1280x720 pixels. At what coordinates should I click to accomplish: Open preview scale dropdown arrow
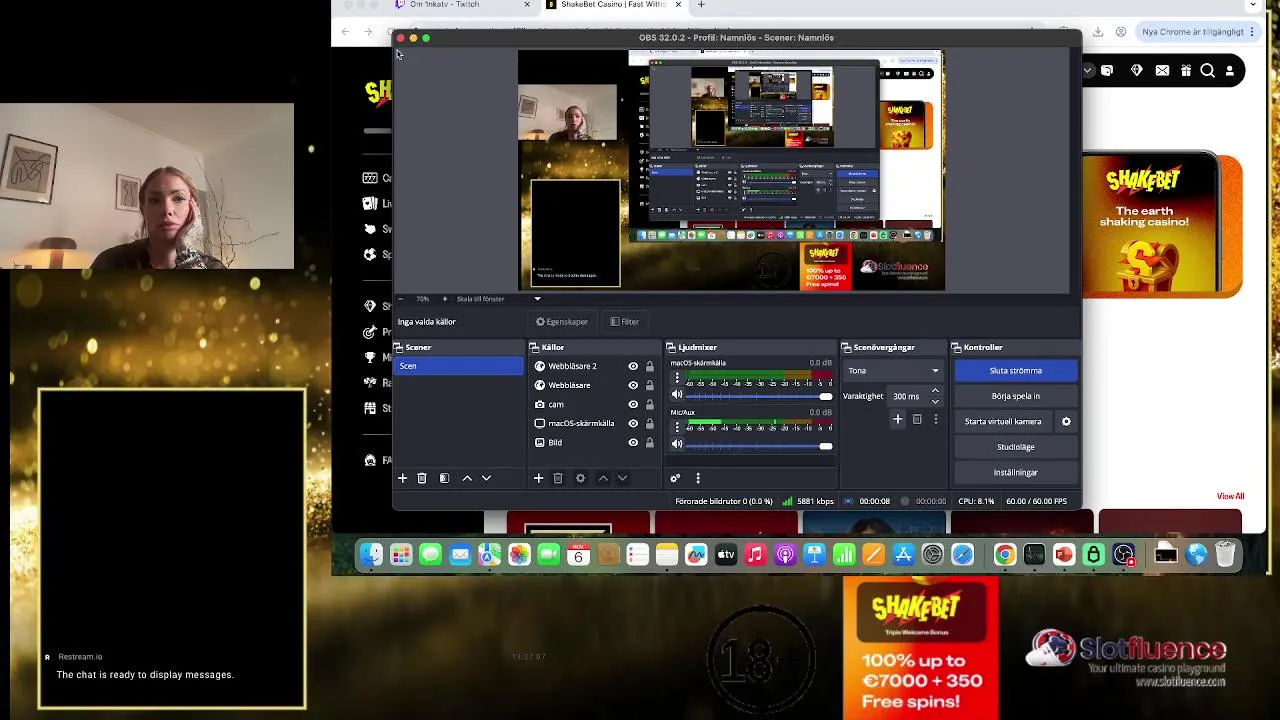click(x=537, y=299)
